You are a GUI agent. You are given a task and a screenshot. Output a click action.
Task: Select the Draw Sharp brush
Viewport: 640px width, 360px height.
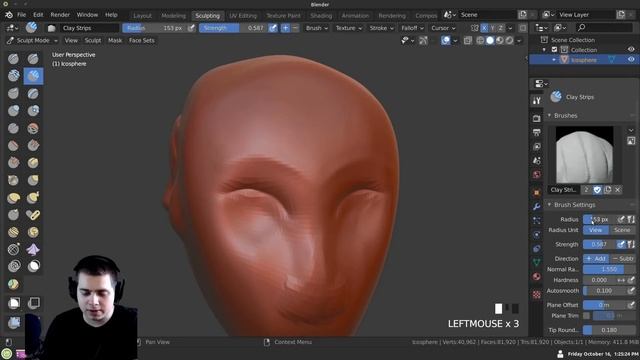[33, 59]
